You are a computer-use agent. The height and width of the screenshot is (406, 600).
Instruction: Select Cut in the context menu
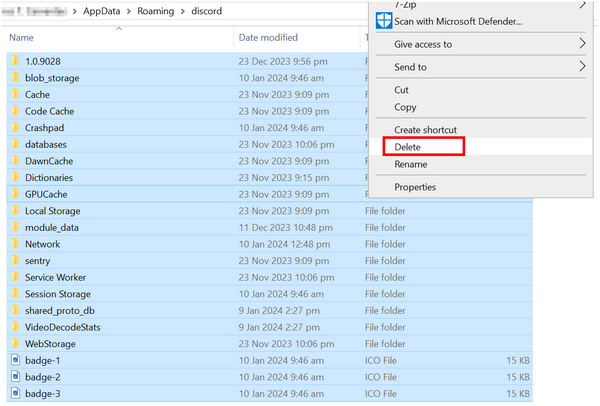coord(402,90)
